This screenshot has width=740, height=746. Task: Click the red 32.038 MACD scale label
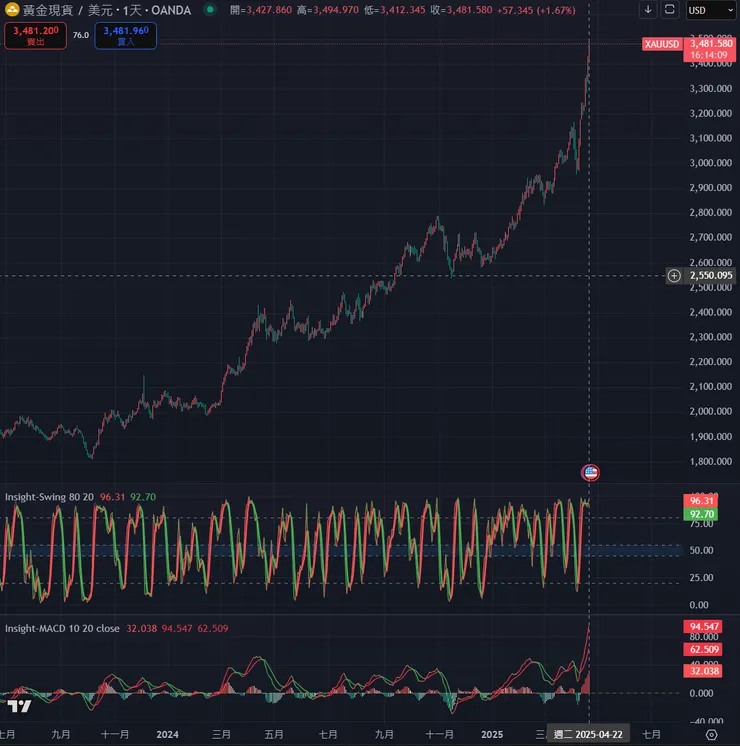(x=704, y=671)
